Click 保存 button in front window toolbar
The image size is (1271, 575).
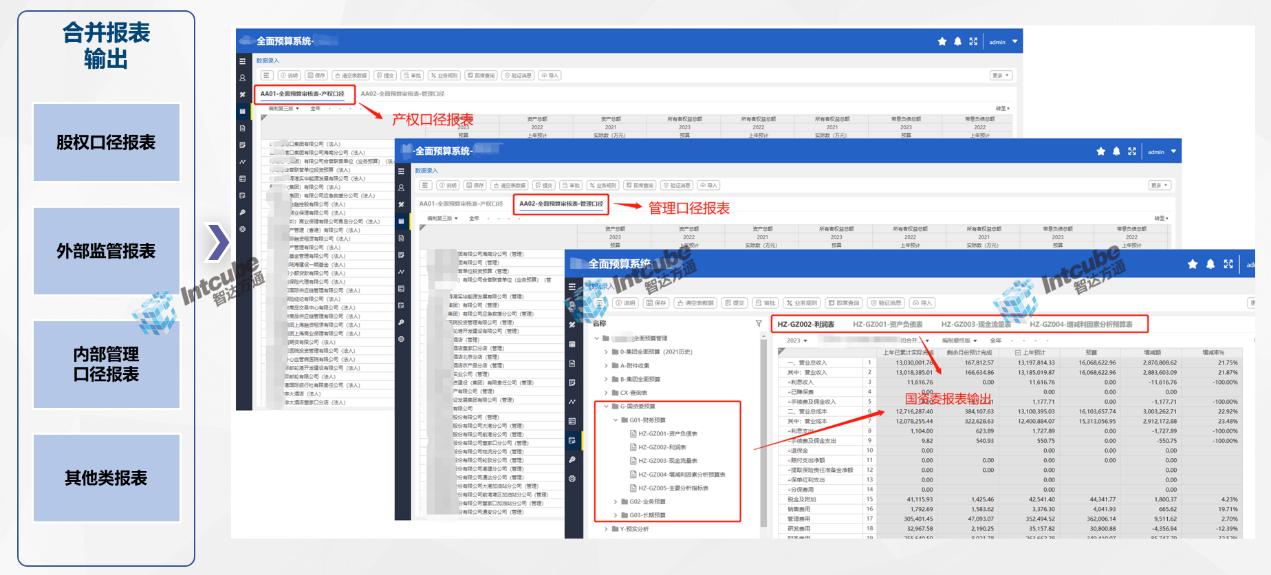pos(657,302)
